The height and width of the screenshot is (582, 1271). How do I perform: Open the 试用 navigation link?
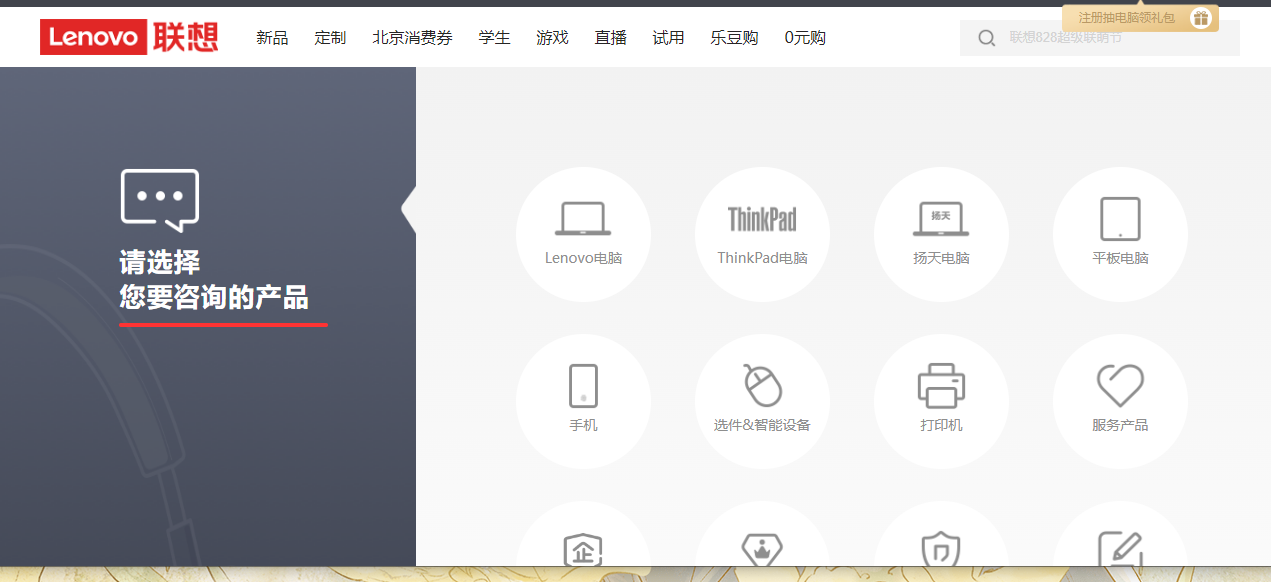pyautogui.click(x=668, y=38)
